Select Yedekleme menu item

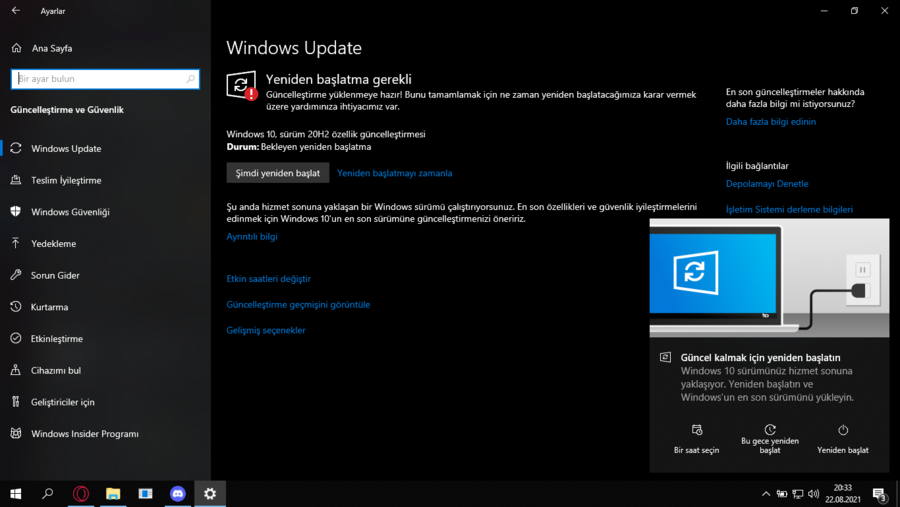click(105, 243)
